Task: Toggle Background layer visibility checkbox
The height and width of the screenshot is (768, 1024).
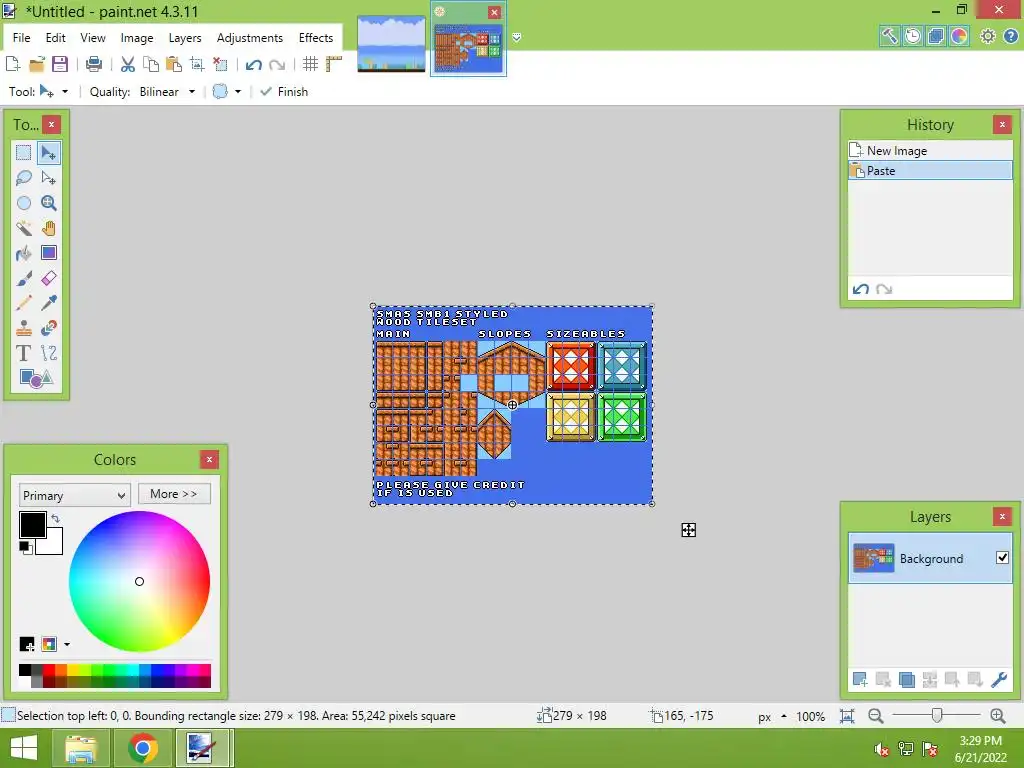Action: click(x=1002, y=558)
